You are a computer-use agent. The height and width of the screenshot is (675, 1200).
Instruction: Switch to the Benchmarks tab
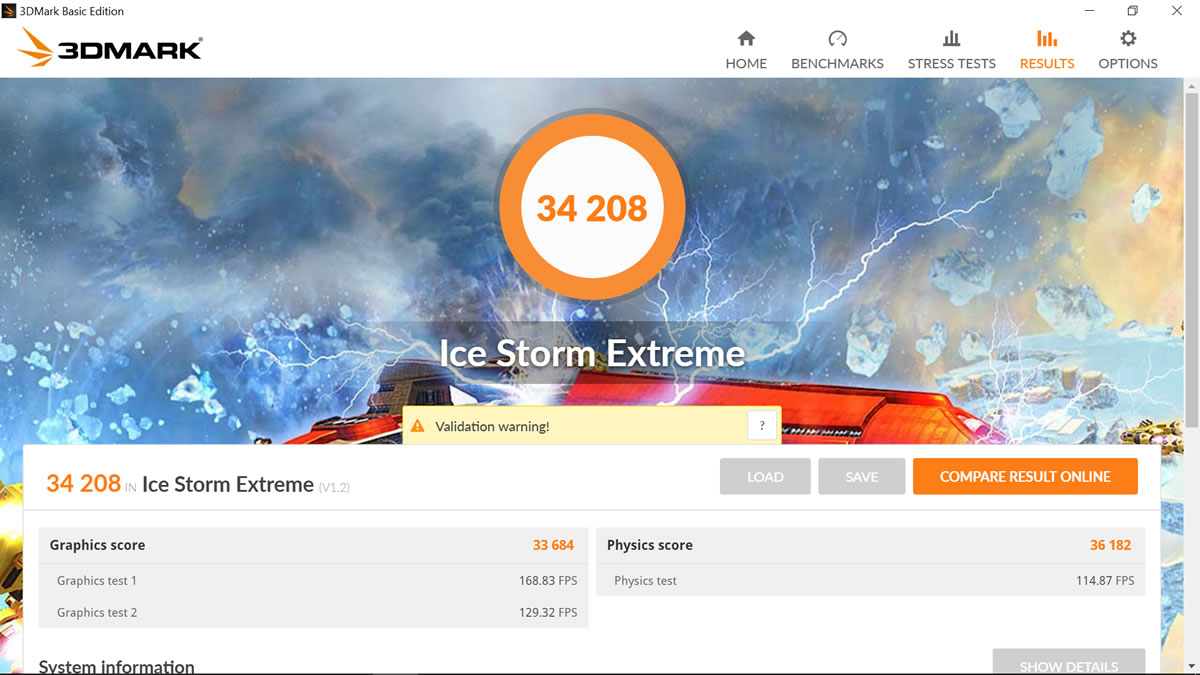[837, 50]
